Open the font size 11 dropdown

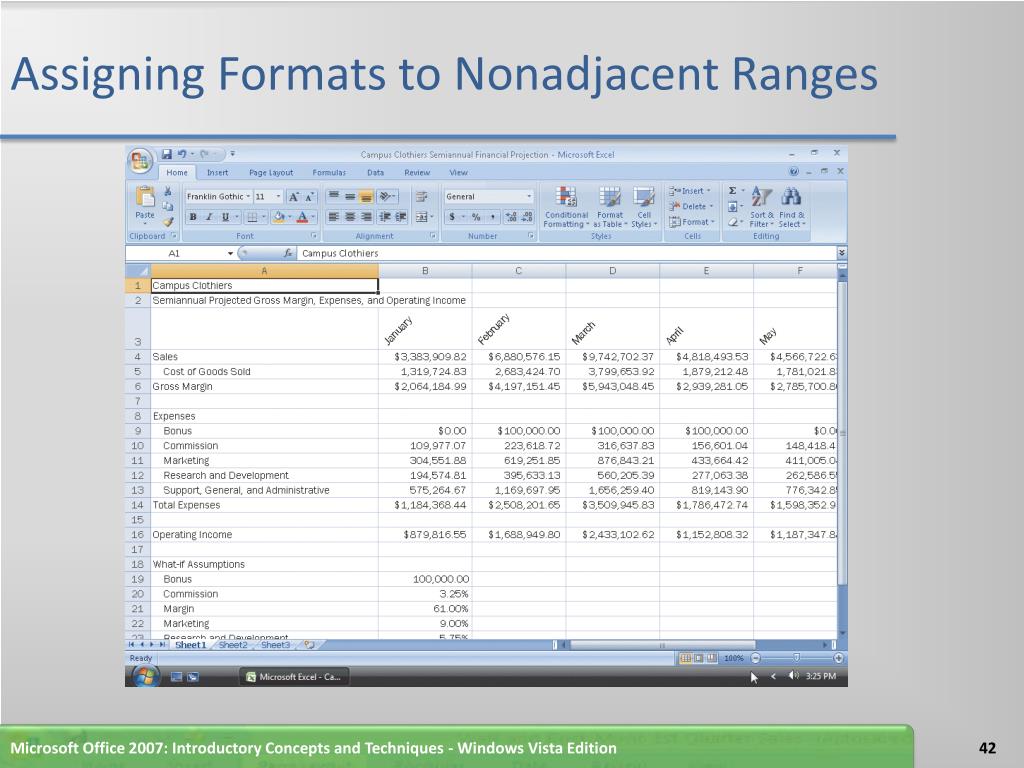278,197
